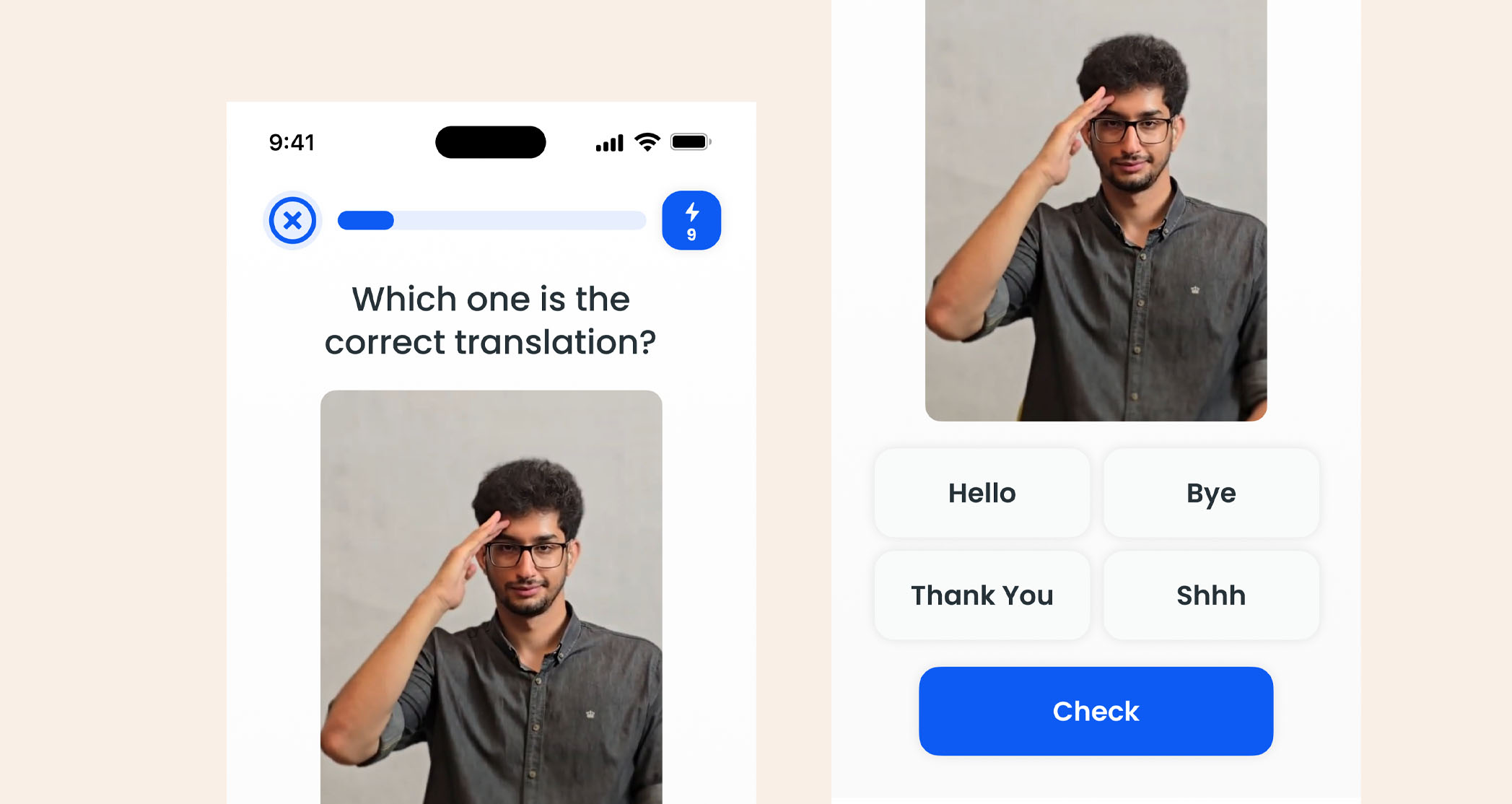Choose the Shhh answer

point(1211,595)
